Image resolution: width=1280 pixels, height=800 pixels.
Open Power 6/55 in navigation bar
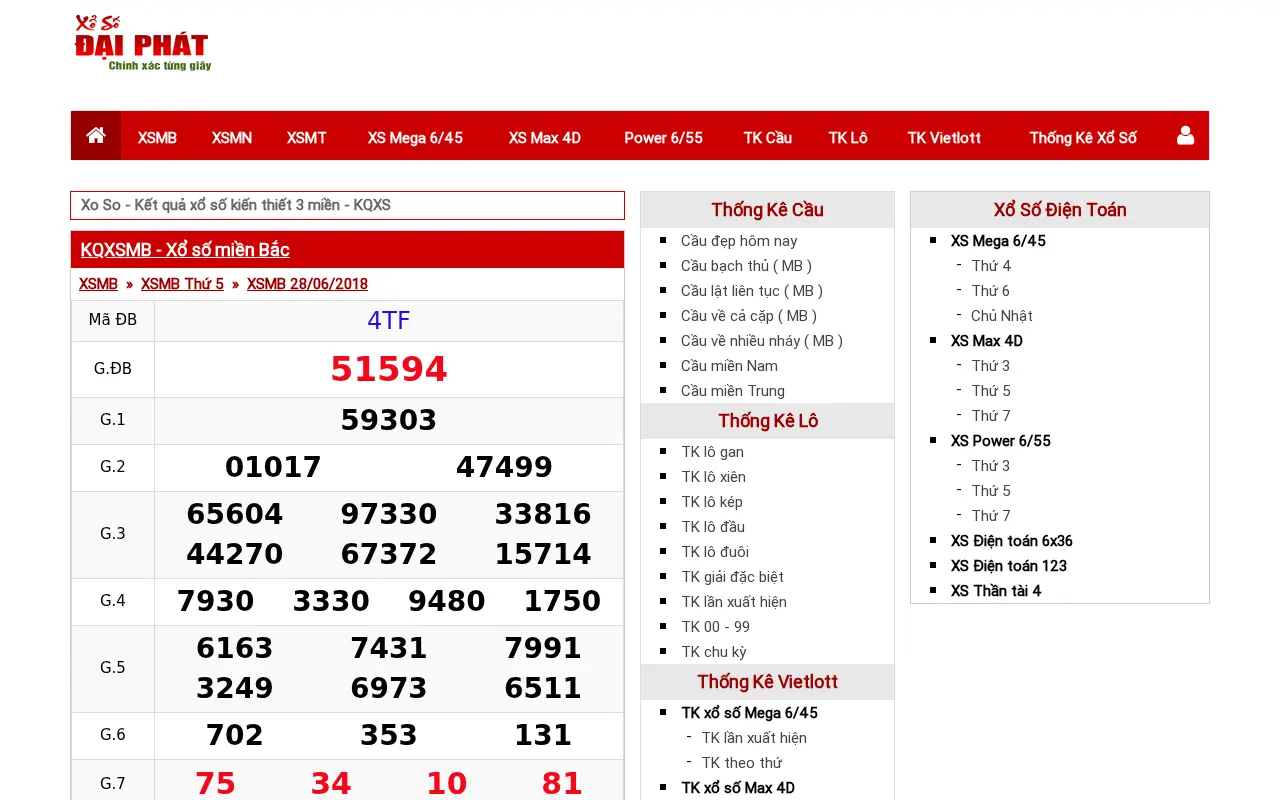pyautogui.click(x=663, y=138)
